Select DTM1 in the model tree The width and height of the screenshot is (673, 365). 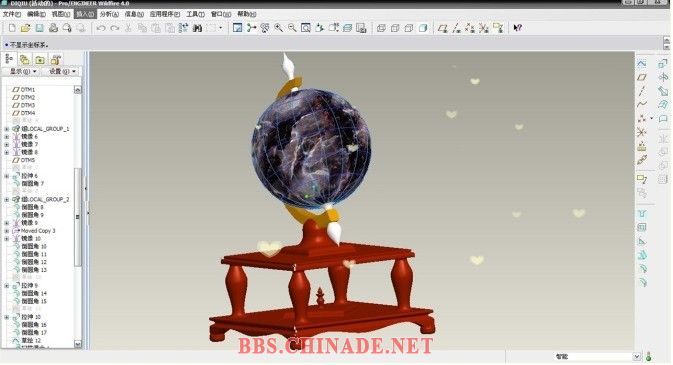pyautogui.click(x=27, y=90)
